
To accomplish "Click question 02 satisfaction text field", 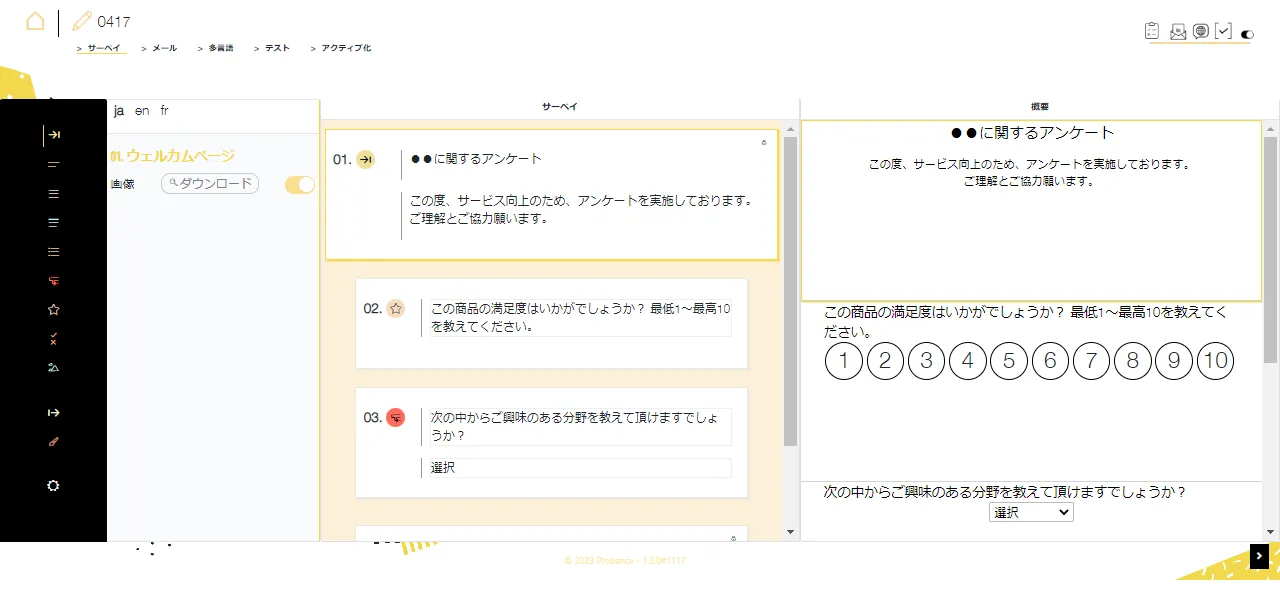I will pyautogui.click(x=580, y=318).
